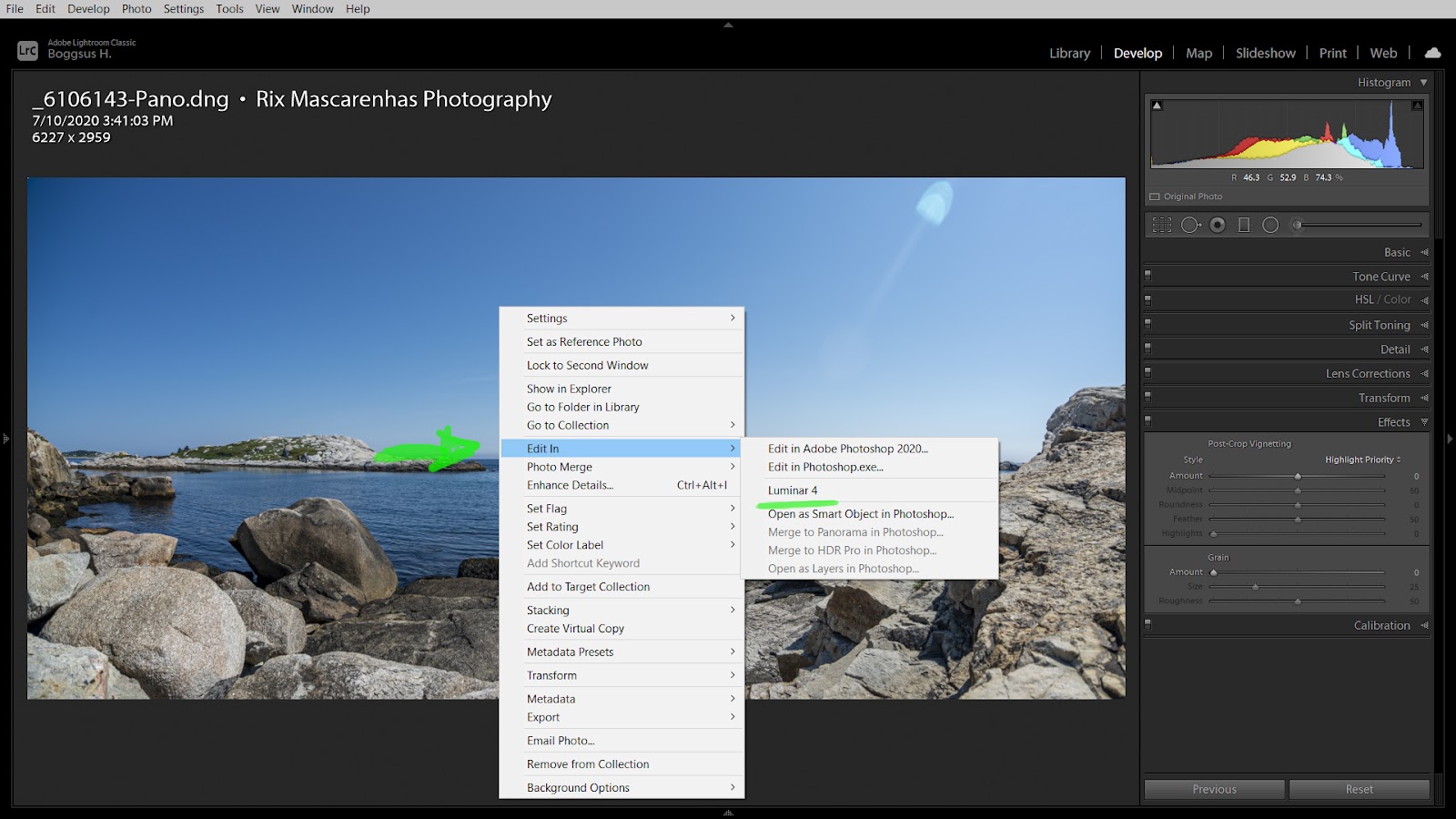
Task: Switch to the Print module
Action: [x=1332, y=54]
